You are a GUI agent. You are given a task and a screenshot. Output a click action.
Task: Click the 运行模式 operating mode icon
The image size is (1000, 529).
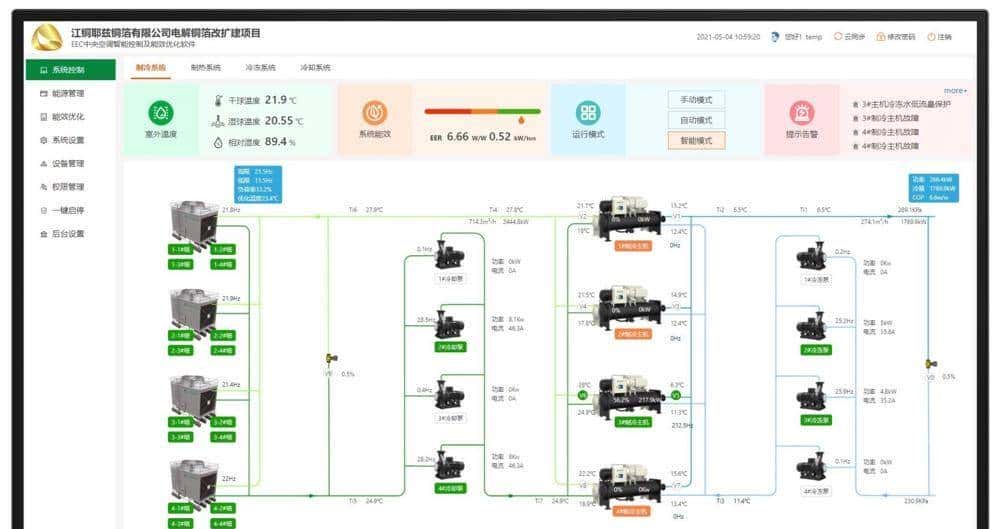tap(588, 113)
